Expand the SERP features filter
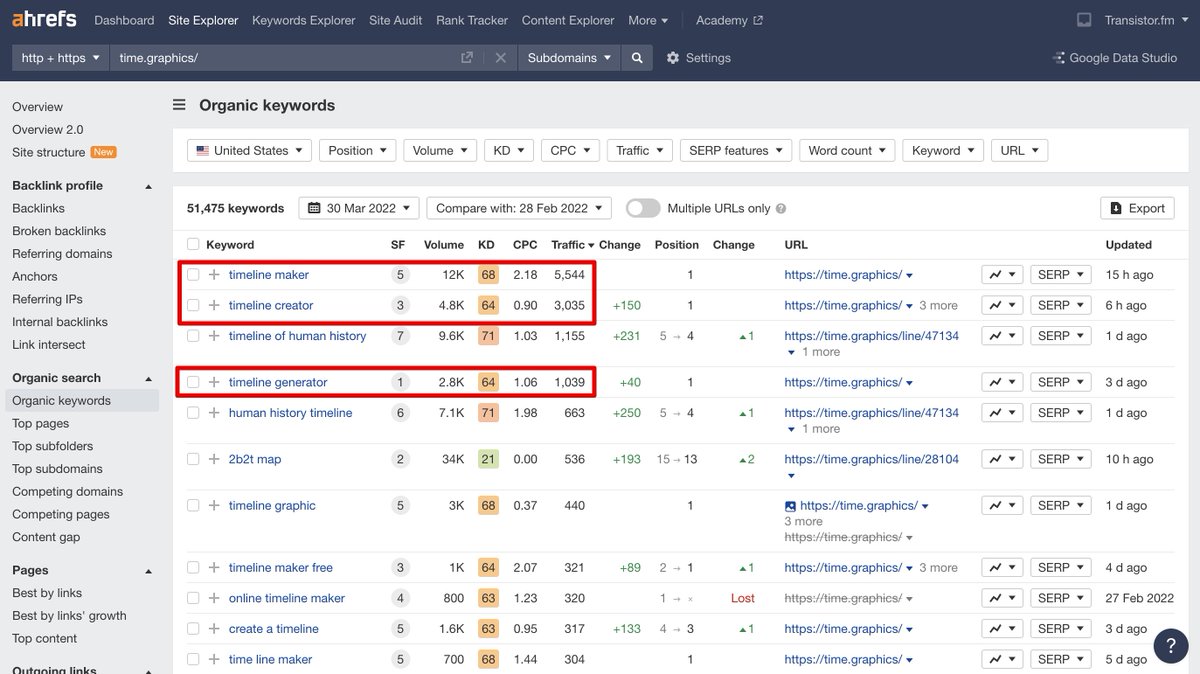 click(736, 151)
